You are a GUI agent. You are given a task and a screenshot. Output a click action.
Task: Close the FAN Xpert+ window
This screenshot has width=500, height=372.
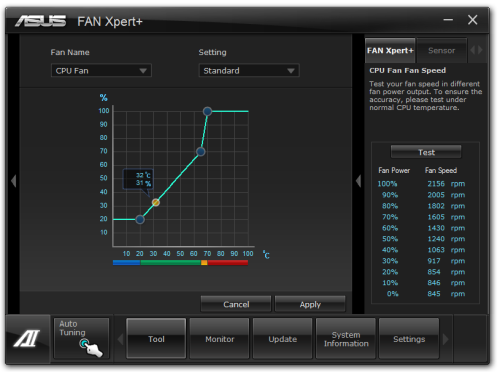[472, 20]
